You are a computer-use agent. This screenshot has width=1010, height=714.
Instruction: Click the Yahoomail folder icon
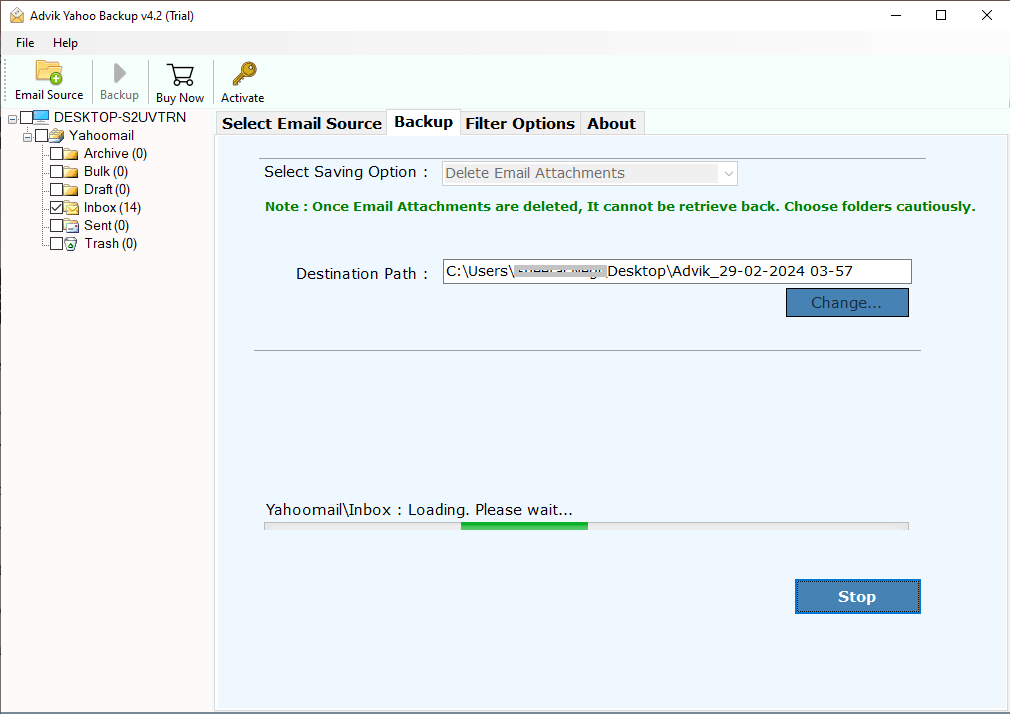point(57,135)
